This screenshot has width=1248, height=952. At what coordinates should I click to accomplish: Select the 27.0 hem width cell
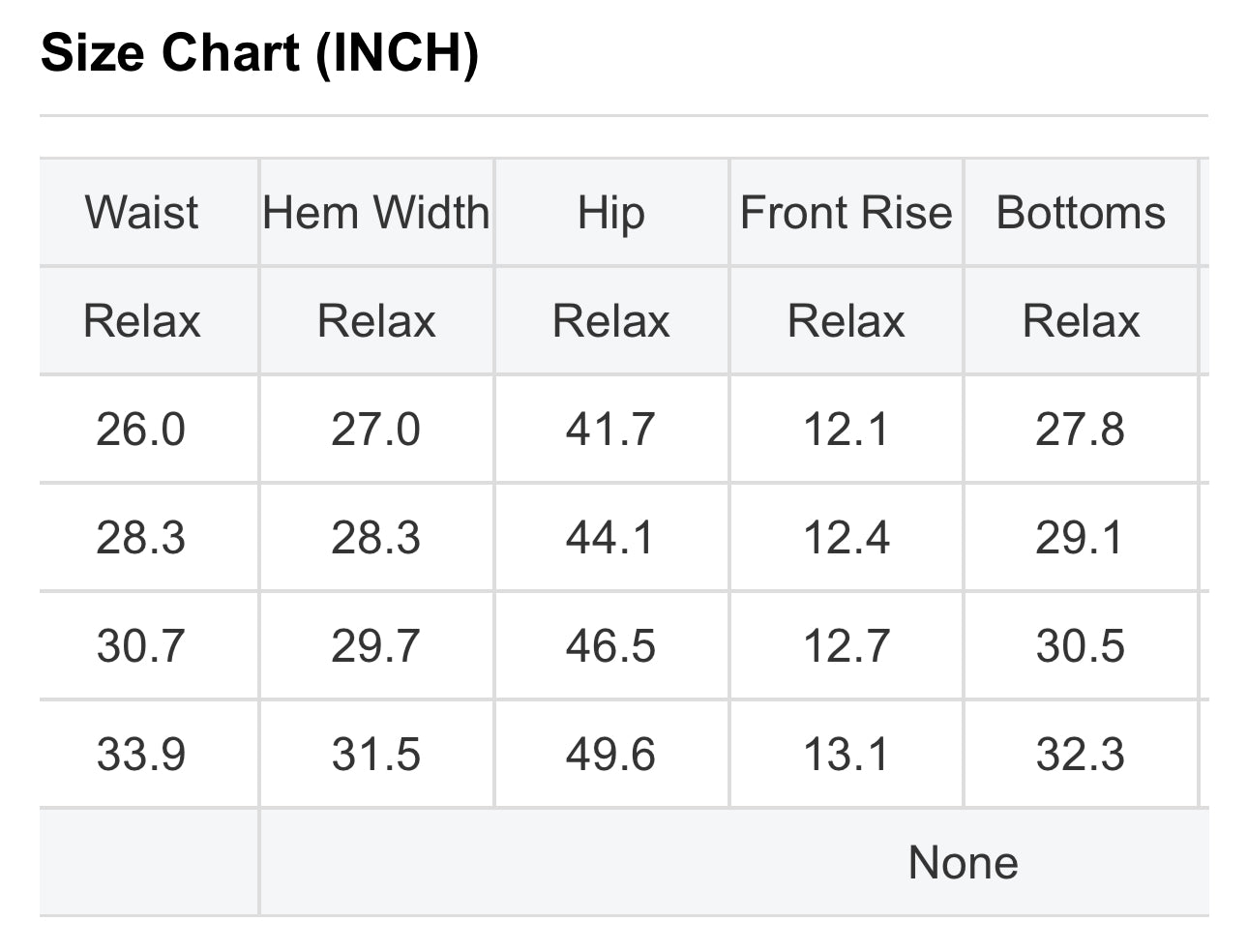click(376, 430)
